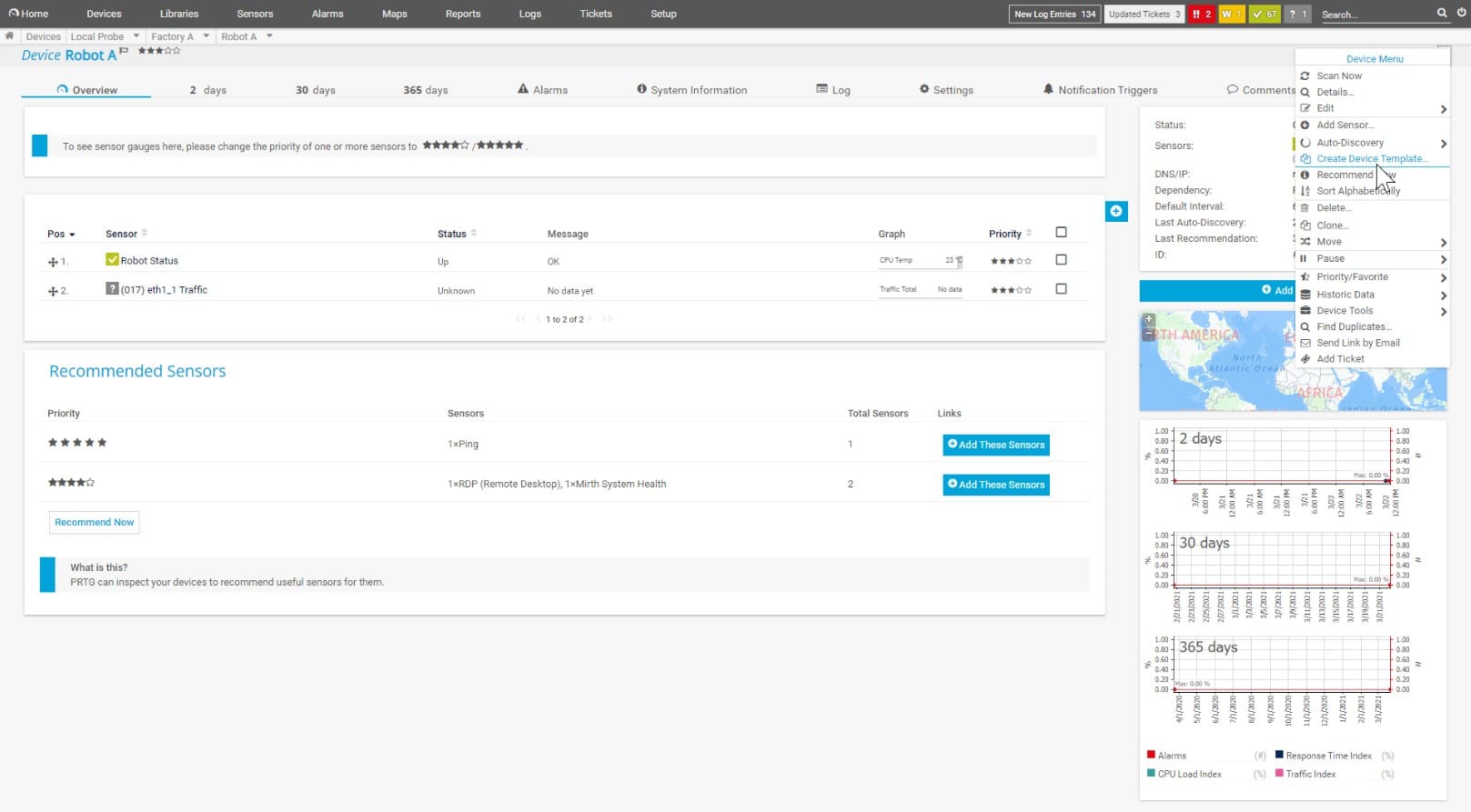Click the green Robot Status check icon

pos(112,260)
